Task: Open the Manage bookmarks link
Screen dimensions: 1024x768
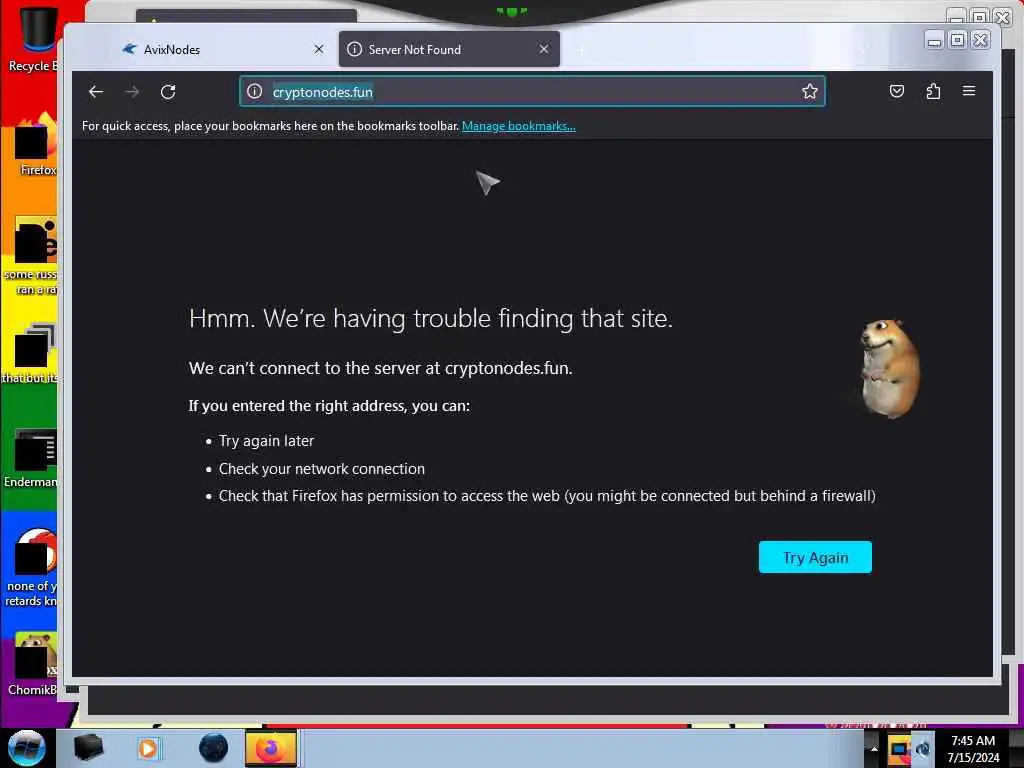Action: 519,126
